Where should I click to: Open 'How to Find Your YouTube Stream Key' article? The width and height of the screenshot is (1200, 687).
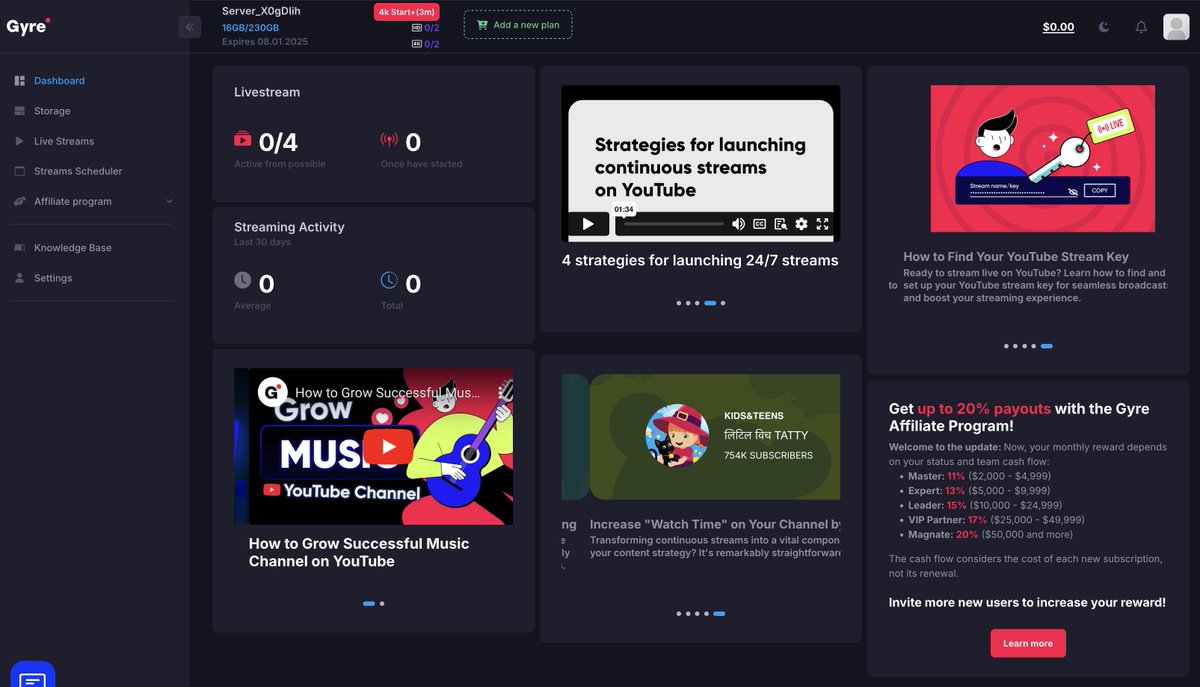[1016, 257]
